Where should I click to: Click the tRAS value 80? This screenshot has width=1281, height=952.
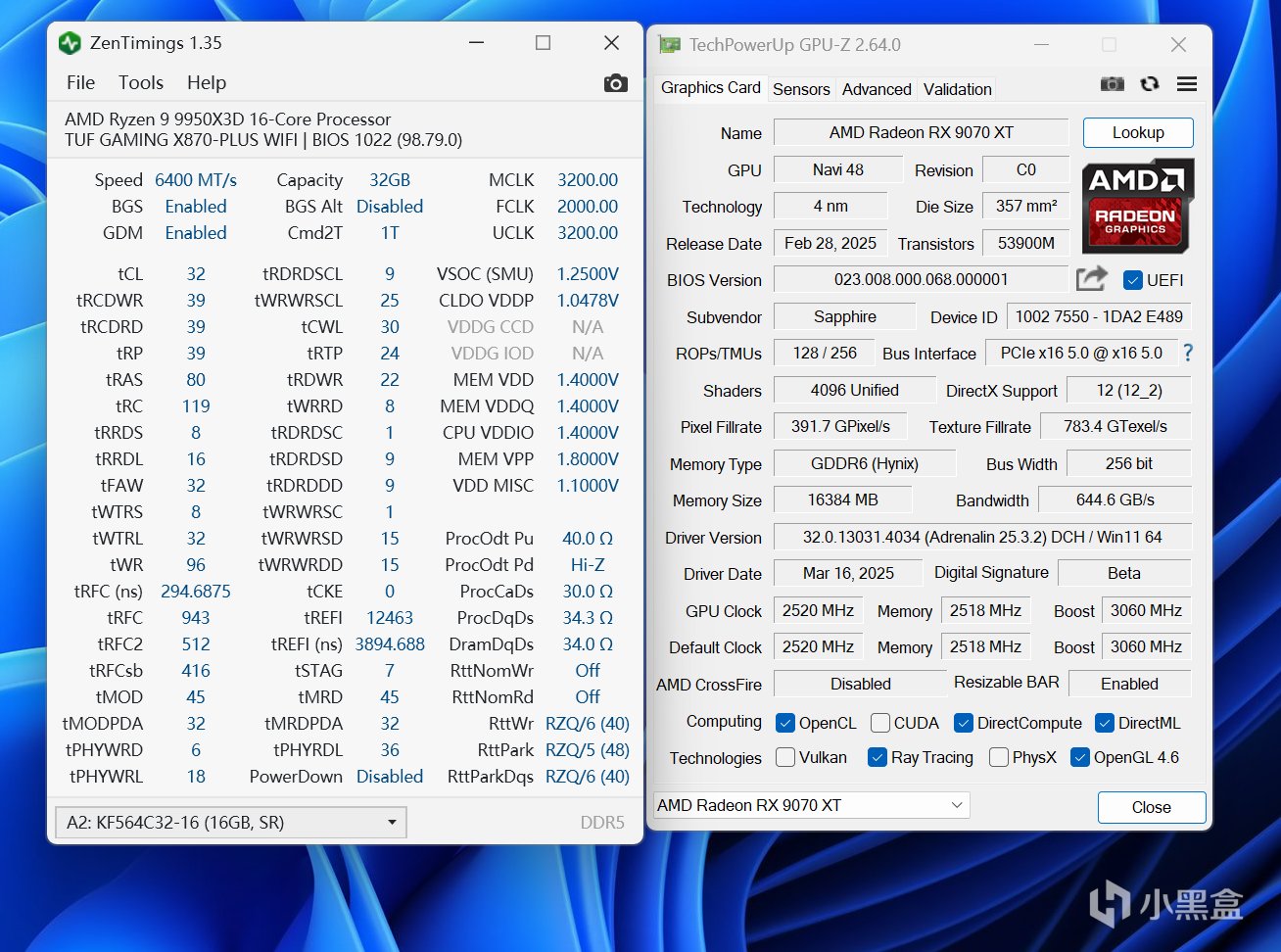196,380
